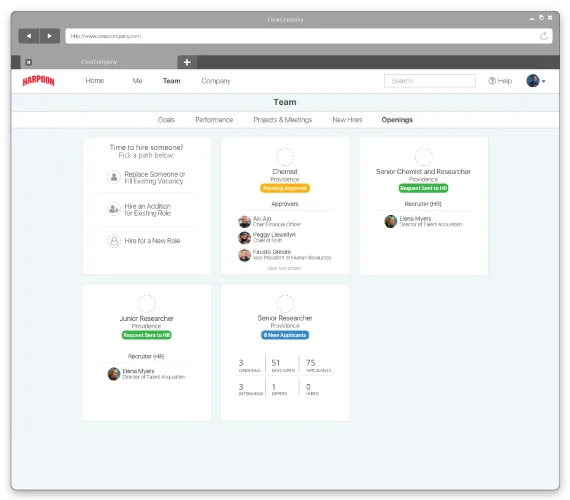
Task: Click Request Sent to HR badge on Senior Chemist
Action: pos(424,188)
